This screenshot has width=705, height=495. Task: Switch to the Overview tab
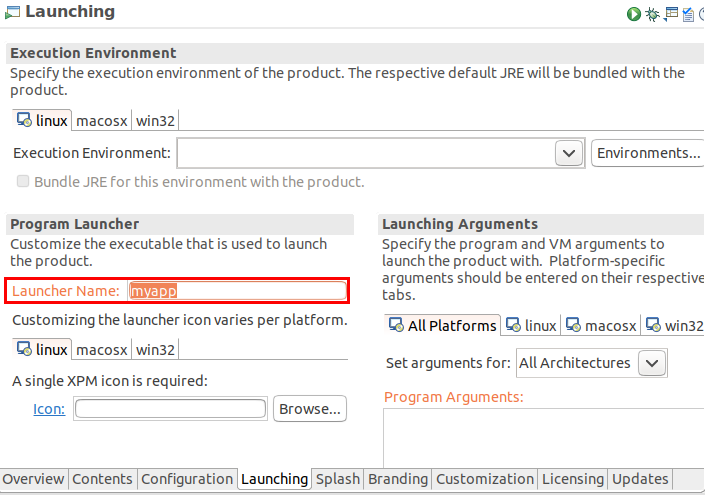pos(33,479)
